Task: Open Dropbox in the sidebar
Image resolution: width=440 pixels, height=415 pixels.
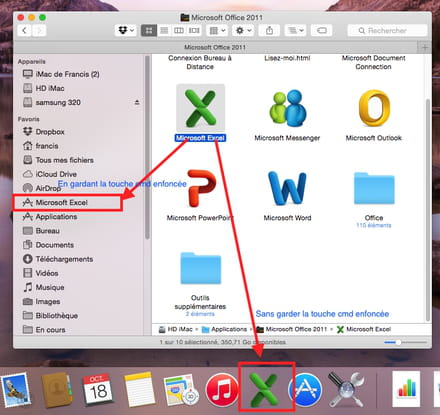Action: pos(43,132)
